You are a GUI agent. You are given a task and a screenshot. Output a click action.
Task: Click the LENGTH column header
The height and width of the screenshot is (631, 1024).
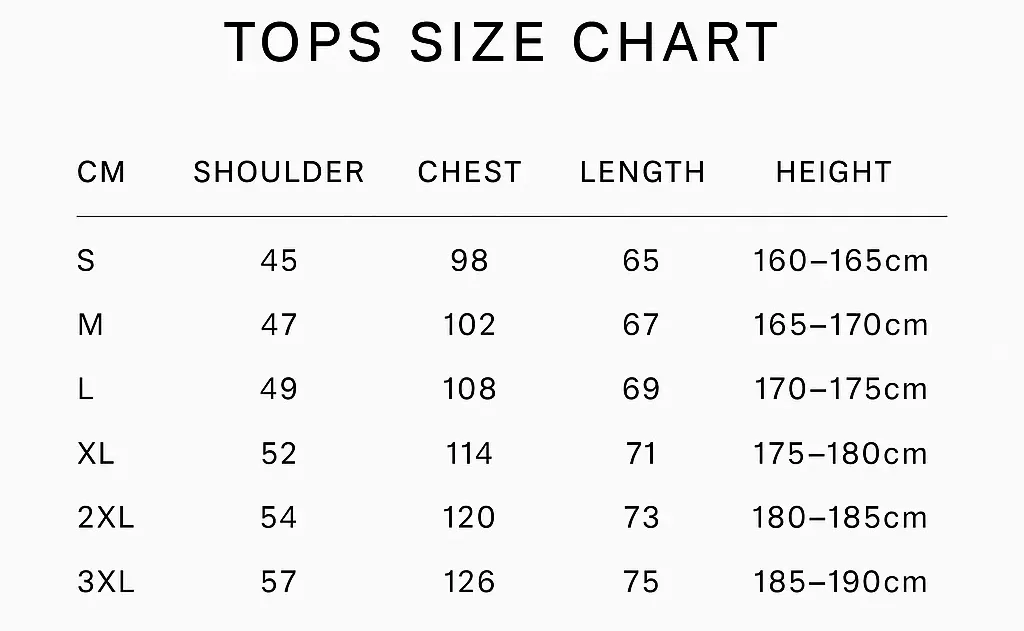[642, 172]
